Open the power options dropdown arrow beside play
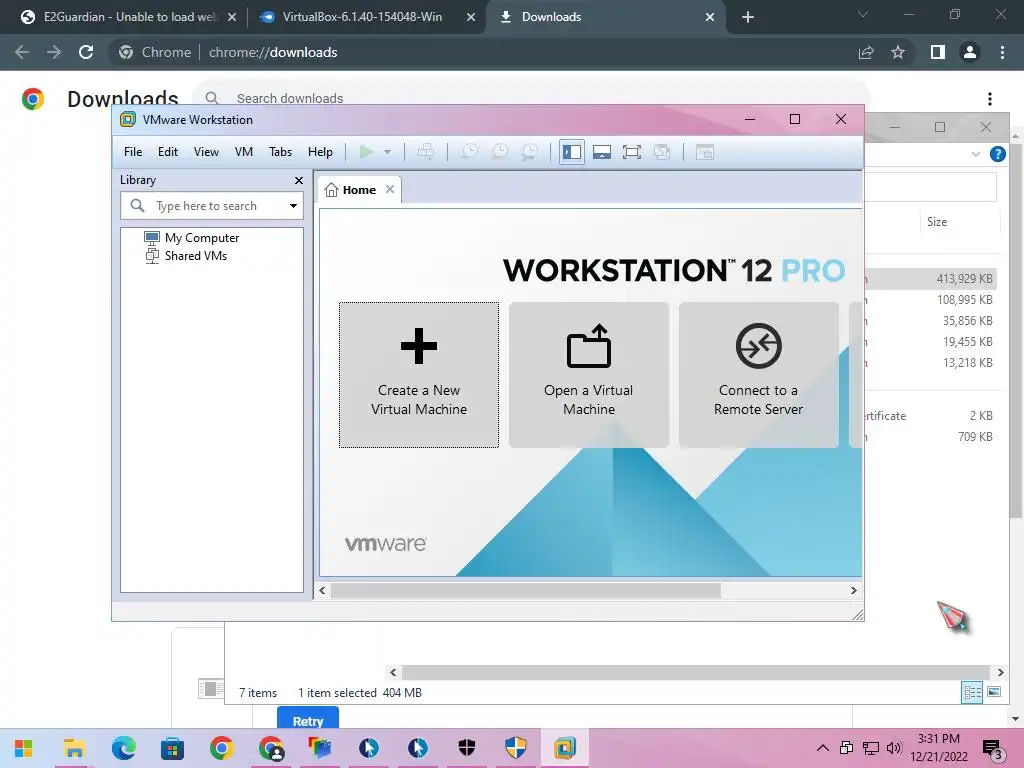The width and height of the screenshot is (1024, 768). (387, 152)
